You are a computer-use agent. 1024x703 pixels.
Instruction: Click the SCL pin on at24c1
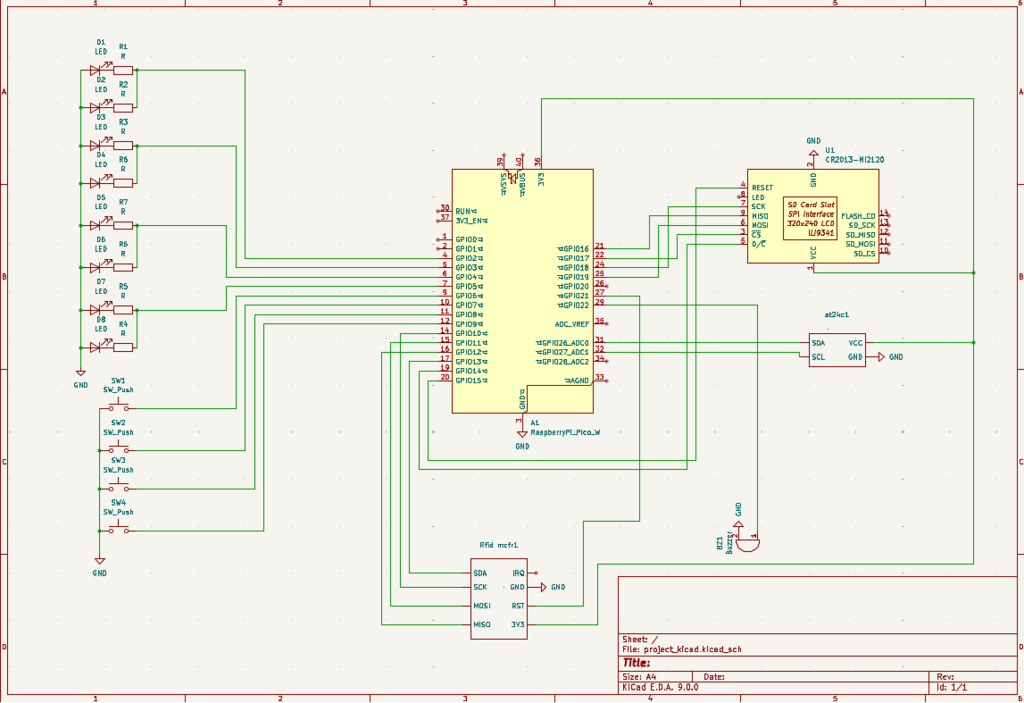point(818,357)
